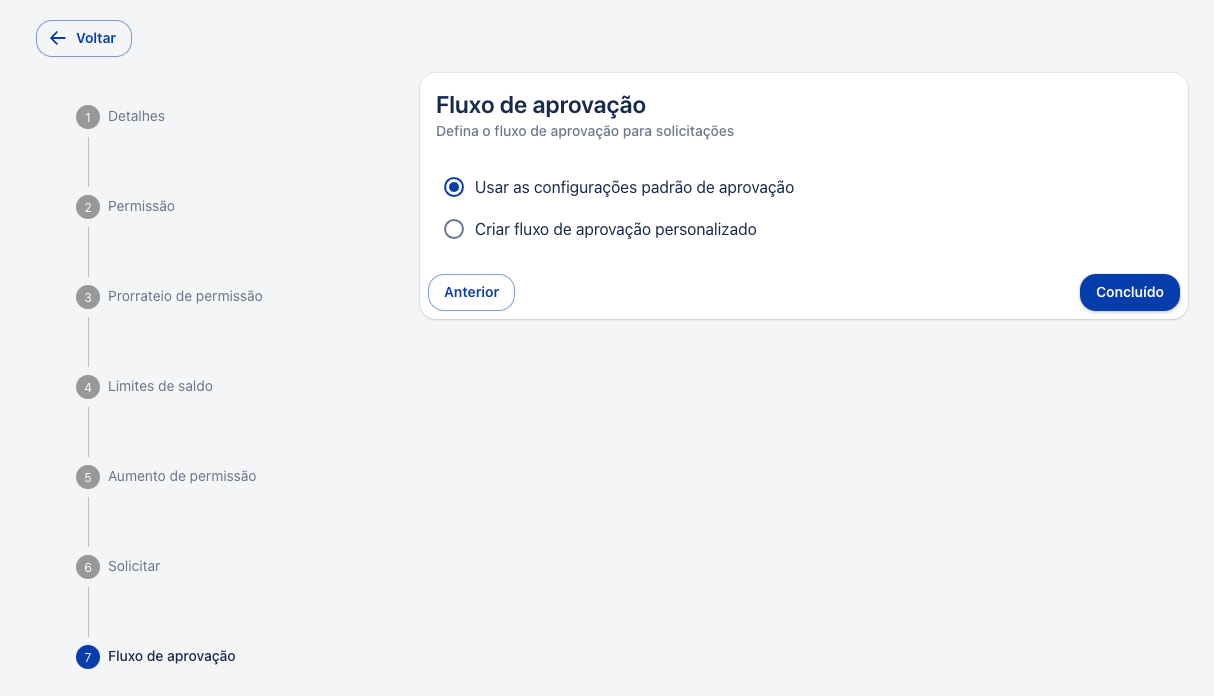The height and width of the screenshot is (696, 1214).
Task: Switch to Limites de saldo step
Action: pos(160,386)
